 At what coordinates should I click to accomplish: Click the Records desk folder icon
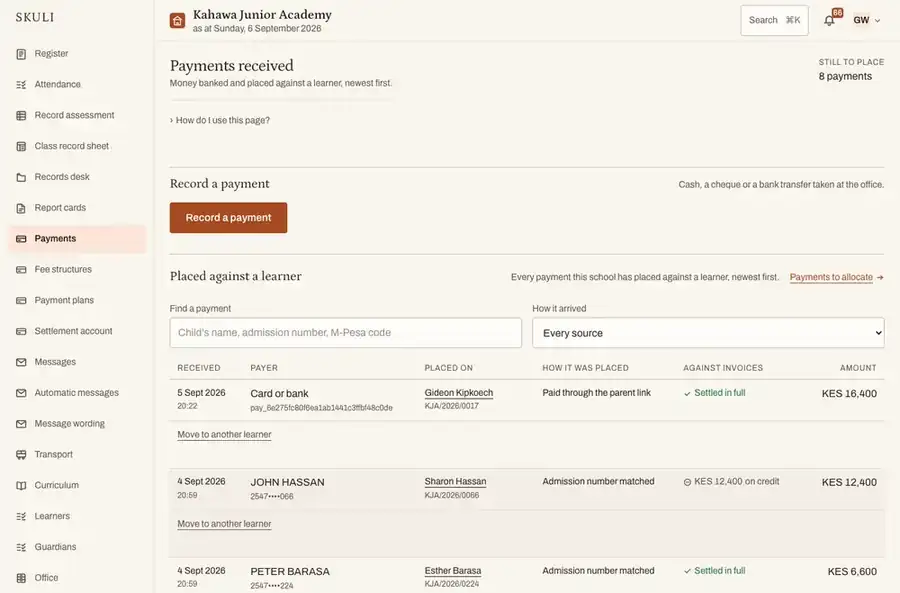21,177
